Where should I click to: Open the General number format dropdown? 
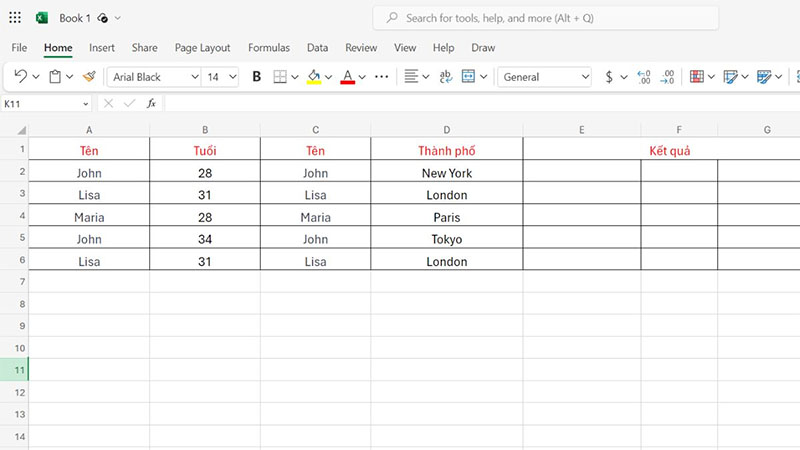point(546,77)
